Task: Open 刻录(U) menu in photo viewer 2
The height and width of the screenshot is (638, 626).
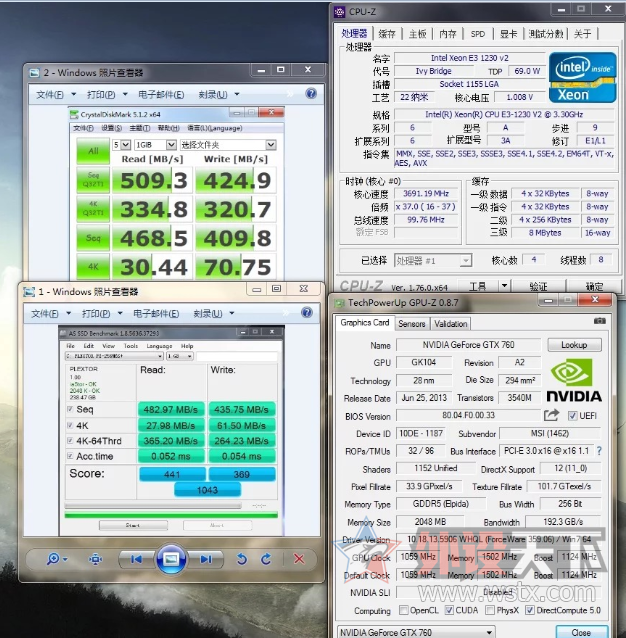Action: (218, 95)
